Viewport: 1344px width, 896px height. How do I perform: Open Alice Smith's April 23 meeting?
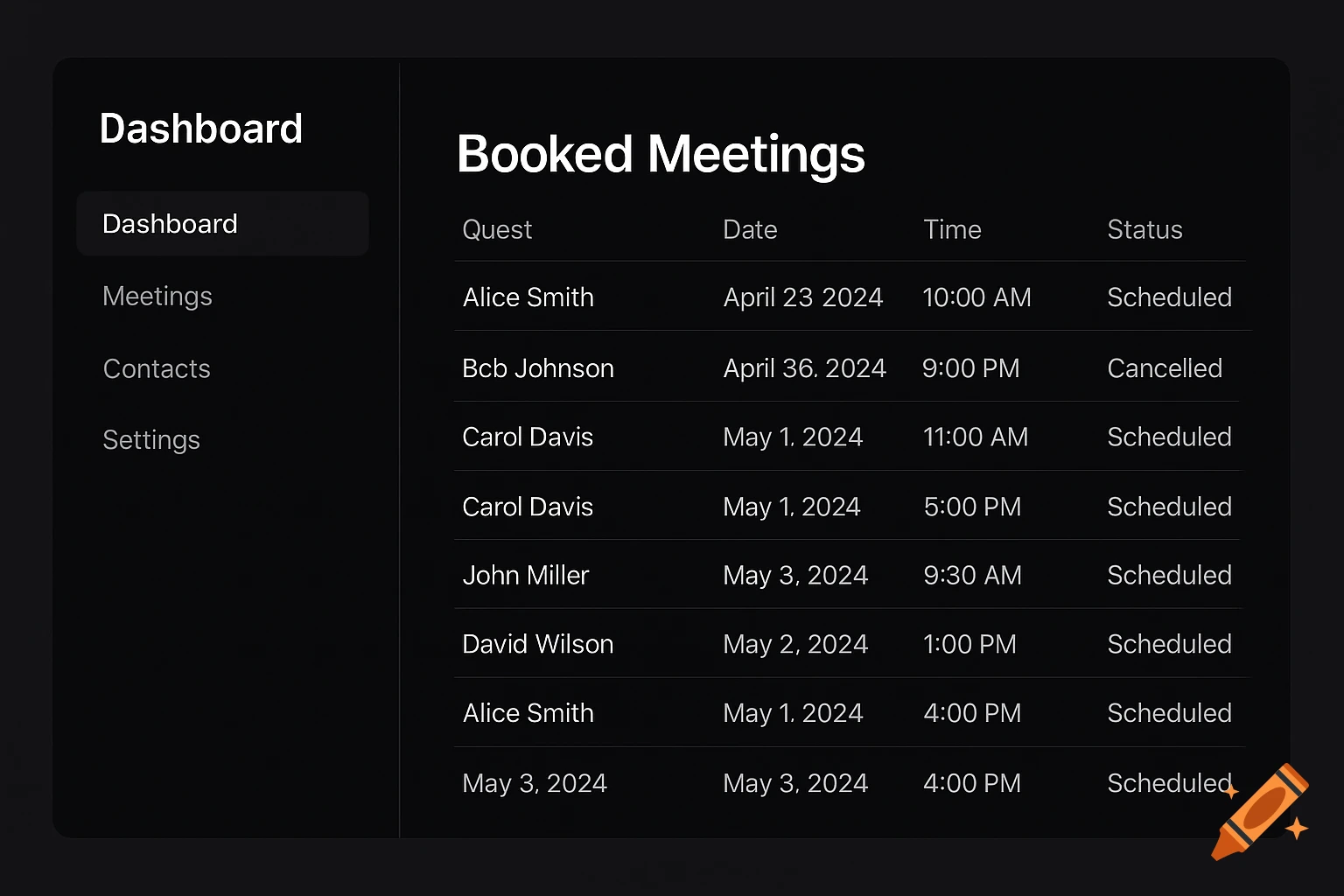pos(528,297)
